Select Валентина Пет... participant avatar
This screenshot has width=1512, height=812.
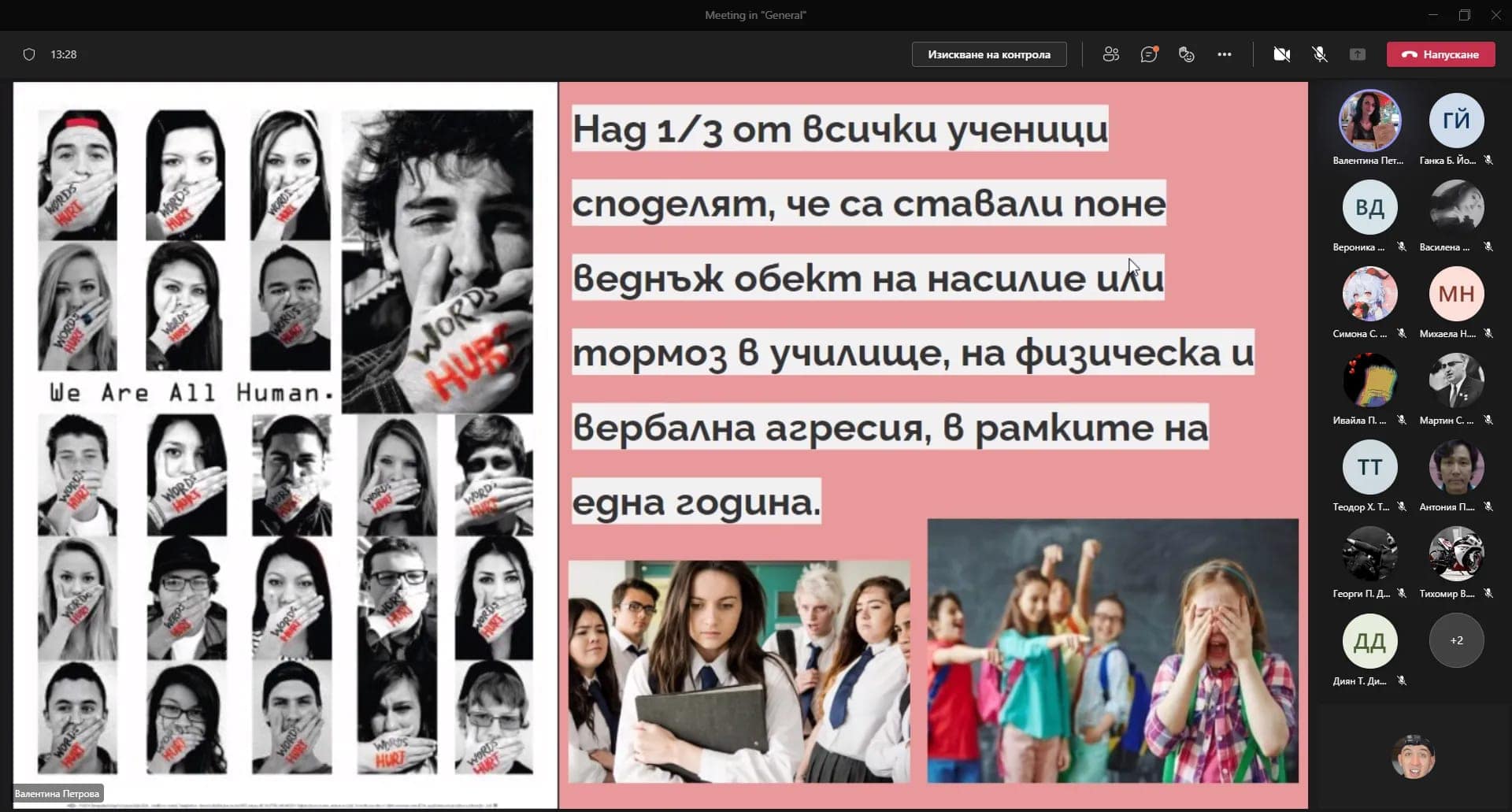(x=1370, y=121)
